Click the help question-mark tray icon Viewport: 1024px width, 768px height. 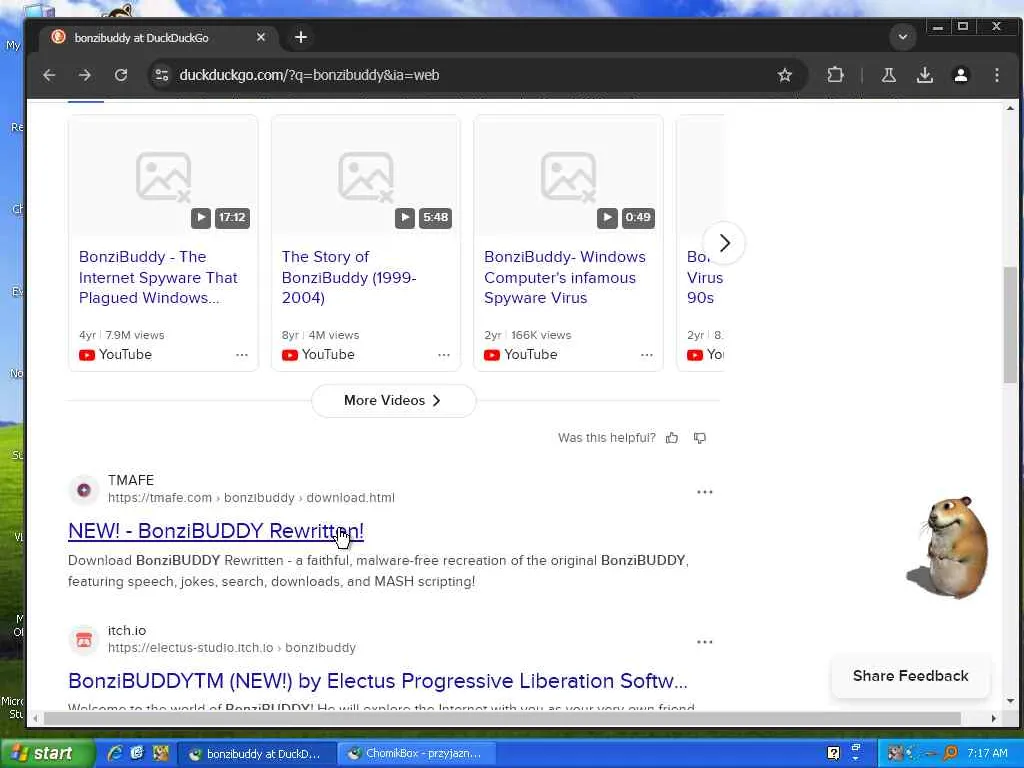[833, 753]
